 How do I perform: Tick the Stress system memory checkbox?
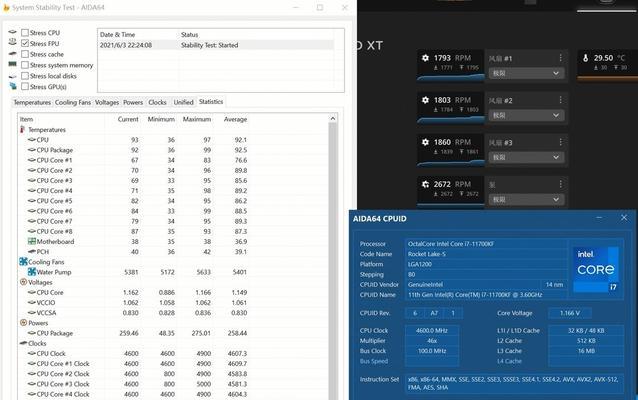(25, 65)
